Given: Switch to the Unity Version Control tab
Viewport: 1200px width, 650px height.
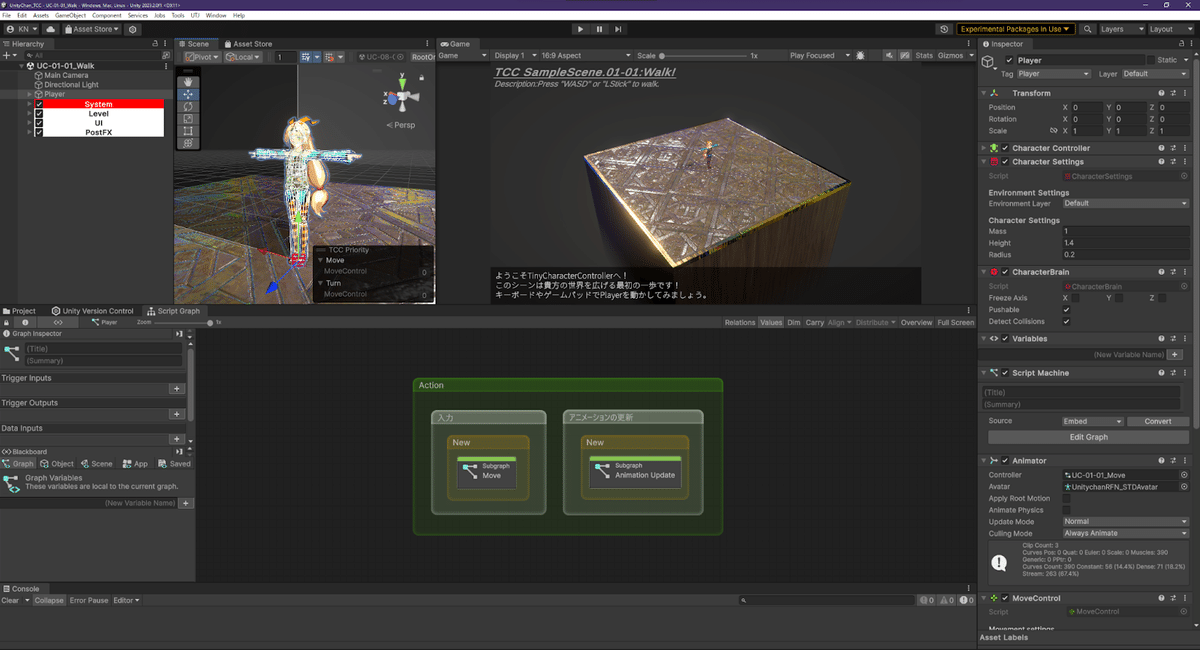Looking at the screenshot, I should 92,311.
